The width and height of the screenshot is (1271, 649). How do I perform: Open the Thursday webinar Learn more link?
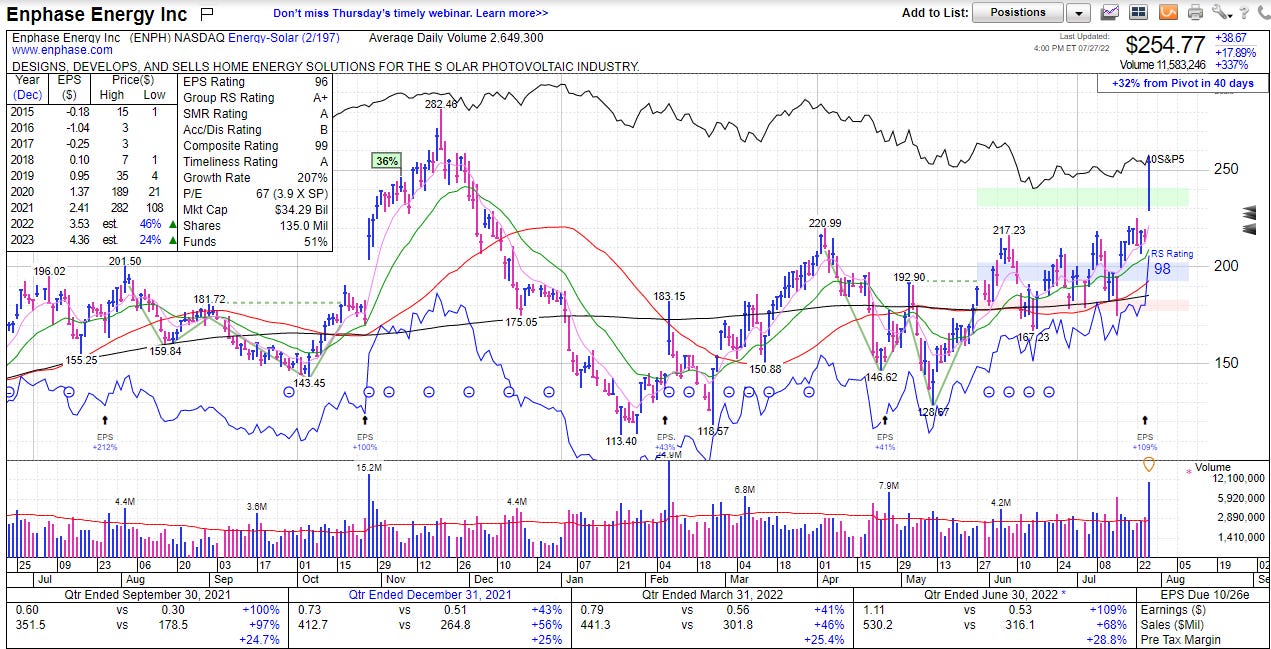(x=411, y=13)
